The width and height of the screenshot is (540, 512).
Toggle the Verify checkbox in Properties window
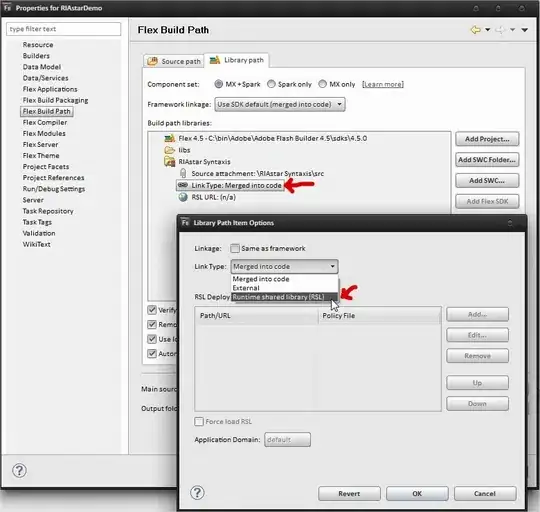pos(152,310)
